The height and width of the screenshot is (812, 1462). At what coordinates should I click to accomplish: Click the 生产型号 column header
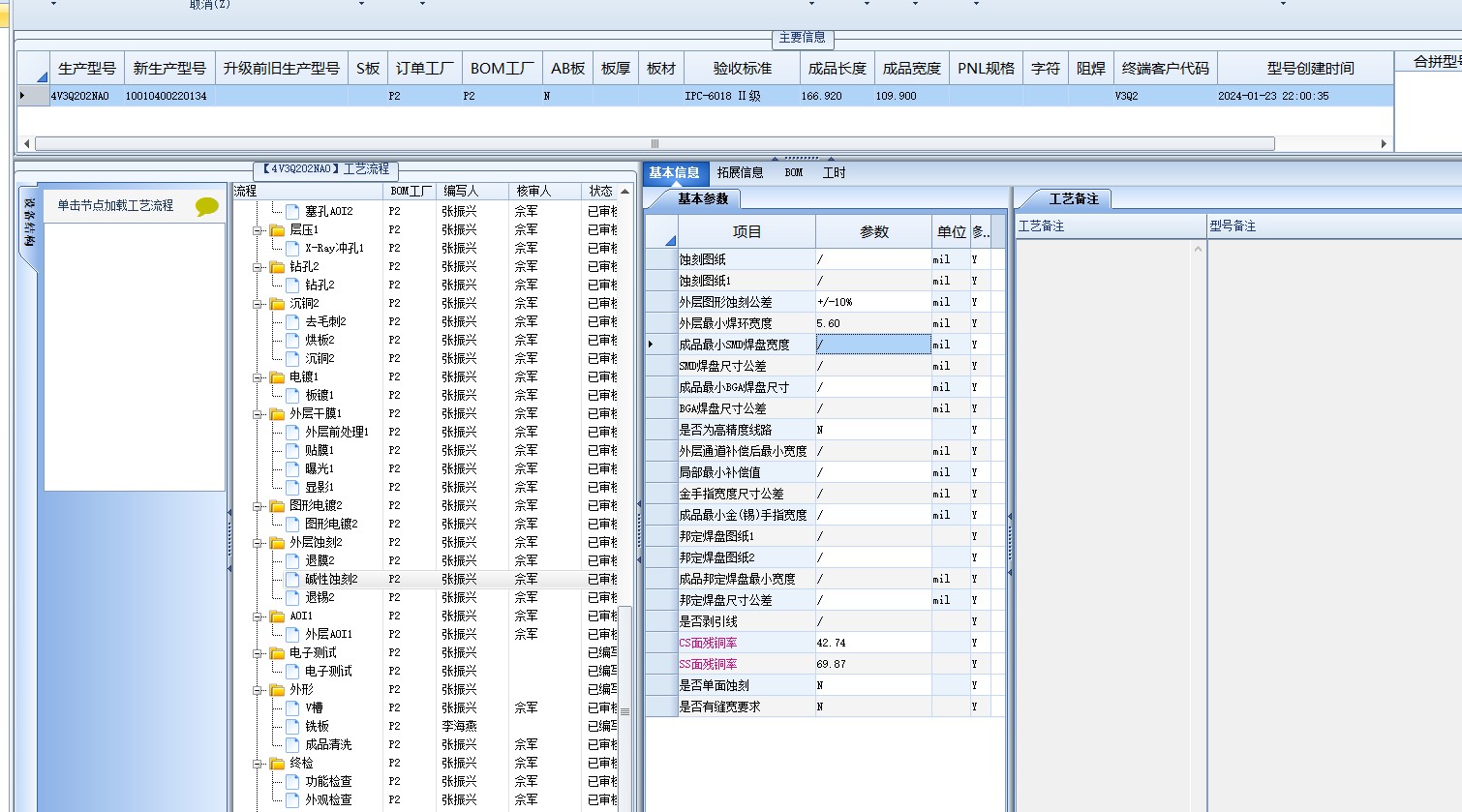[x=87, y=69]
